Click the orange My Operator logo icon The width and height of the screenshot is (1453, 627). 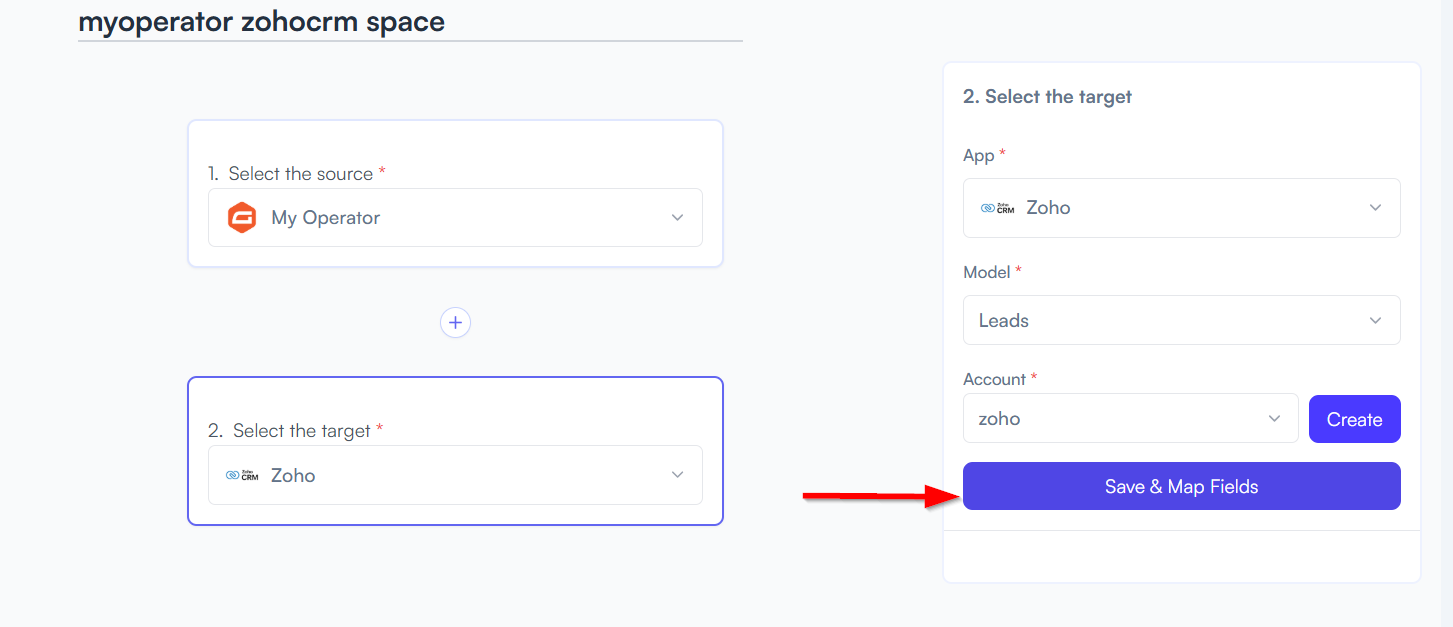242,218
